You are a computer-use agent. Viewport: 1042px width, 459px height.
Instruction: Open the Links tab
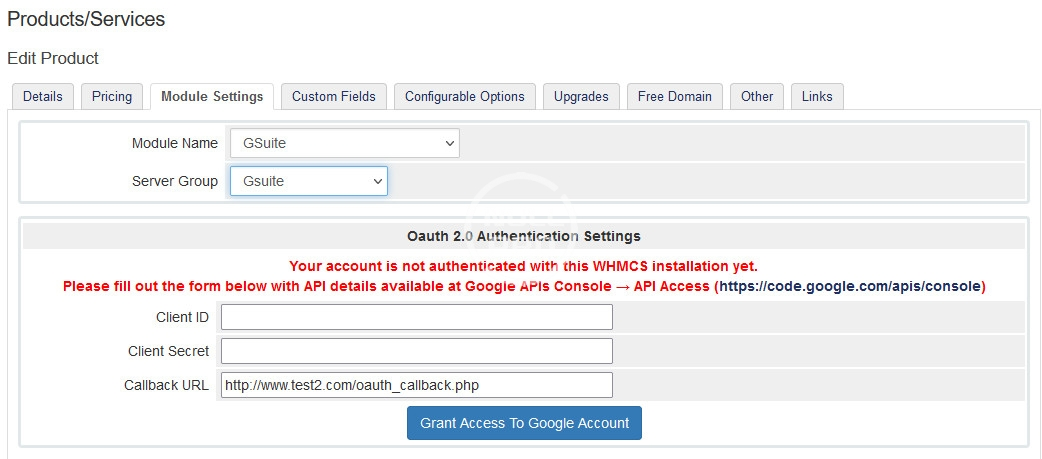pyautogui.click(x=817, y=96)
